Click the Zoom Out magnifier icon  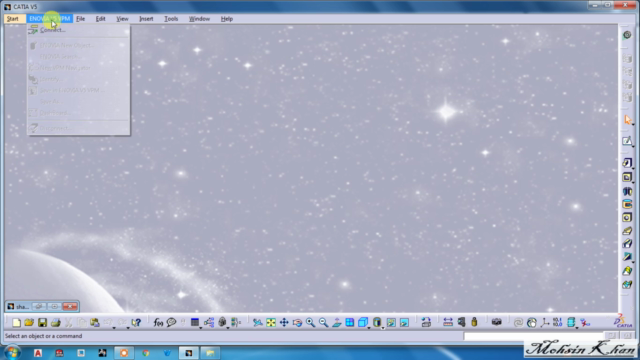323,322
